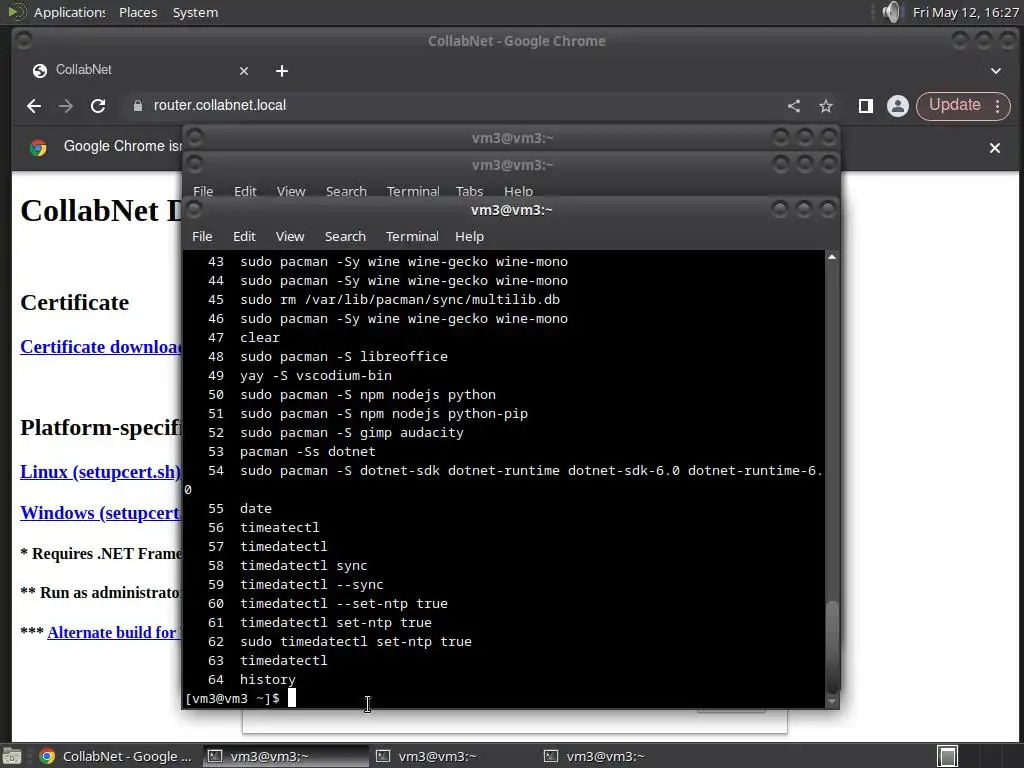This screenshot has width=1024, height=768.
Task: Click the terminal prompt [vm3@vm3 ~]$
Action: coord(232,698)
